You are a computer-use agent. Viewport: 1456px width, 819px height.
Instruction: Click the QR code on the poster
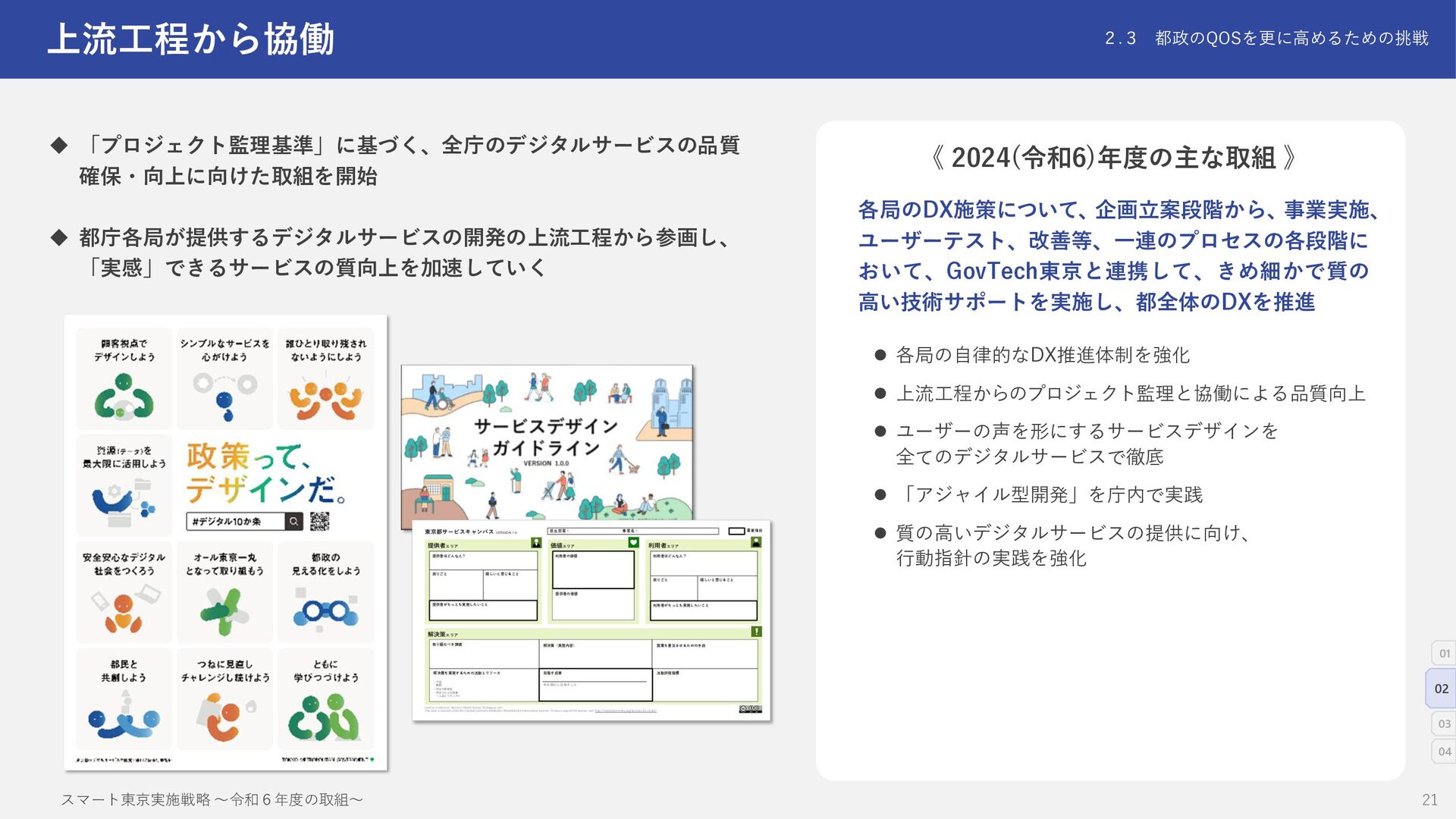click(x=319, y=521)
